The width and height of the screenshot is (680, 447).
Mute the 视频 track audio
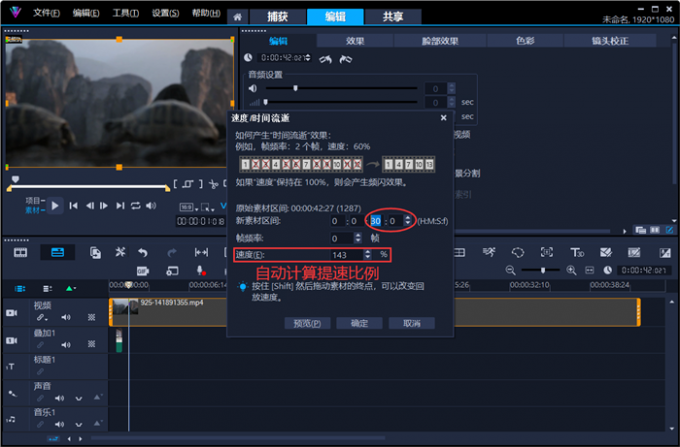[65, 317]
